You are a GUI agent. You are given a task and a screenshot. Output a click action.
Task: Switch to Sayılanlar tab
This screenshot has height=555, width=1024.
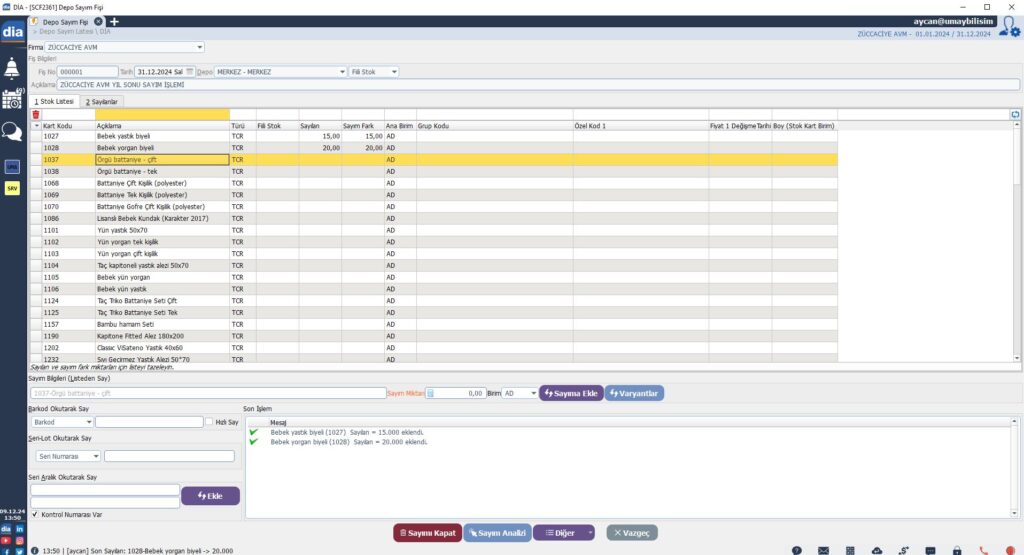(101, 102)
